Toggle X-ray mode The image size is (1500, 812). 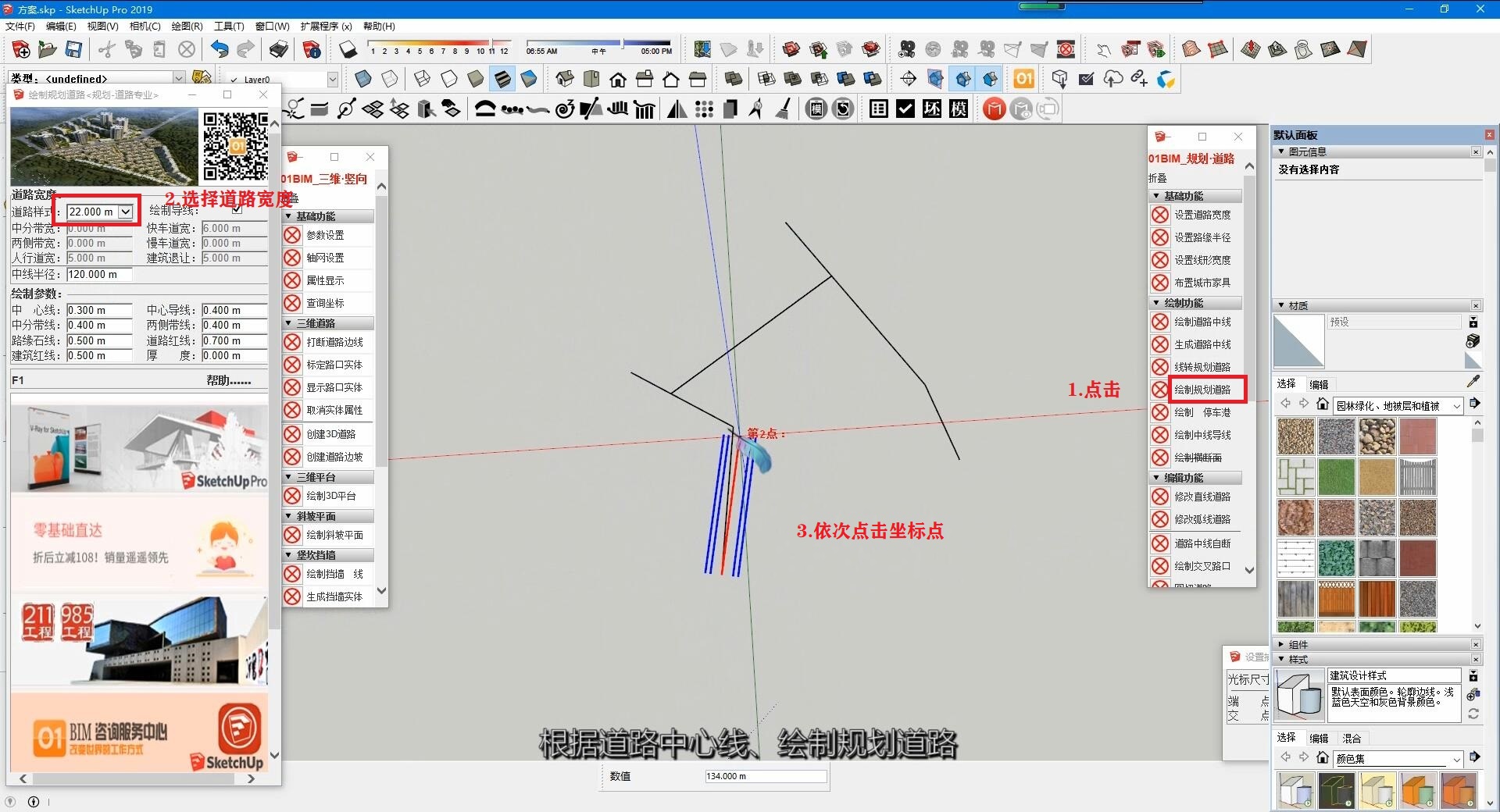(x=363, y=79)
